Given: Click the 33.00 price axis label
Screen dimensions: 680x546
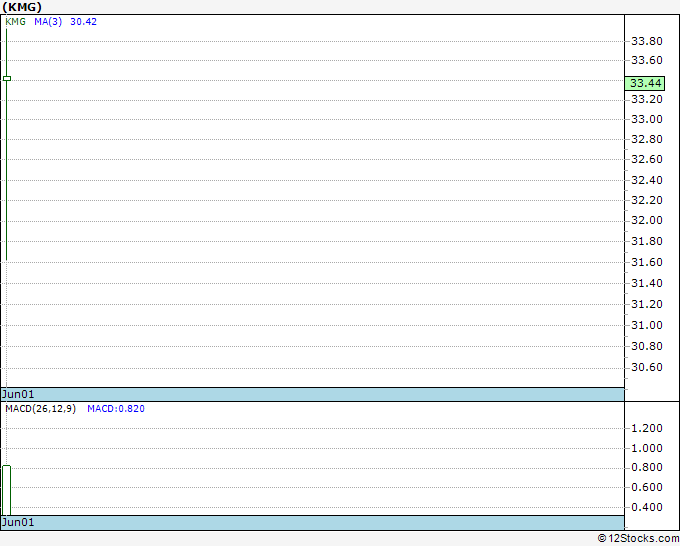Looking at the screenshot, I should point(647,119).
